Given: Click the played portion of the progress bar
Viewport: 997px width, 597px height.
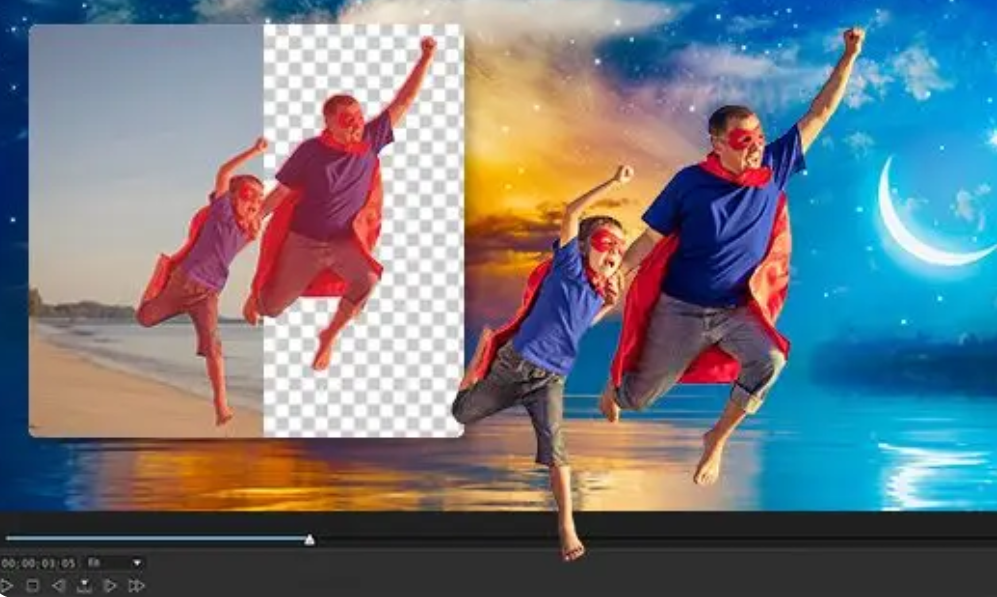Looking at the screenshot, I should pos(150,538).
